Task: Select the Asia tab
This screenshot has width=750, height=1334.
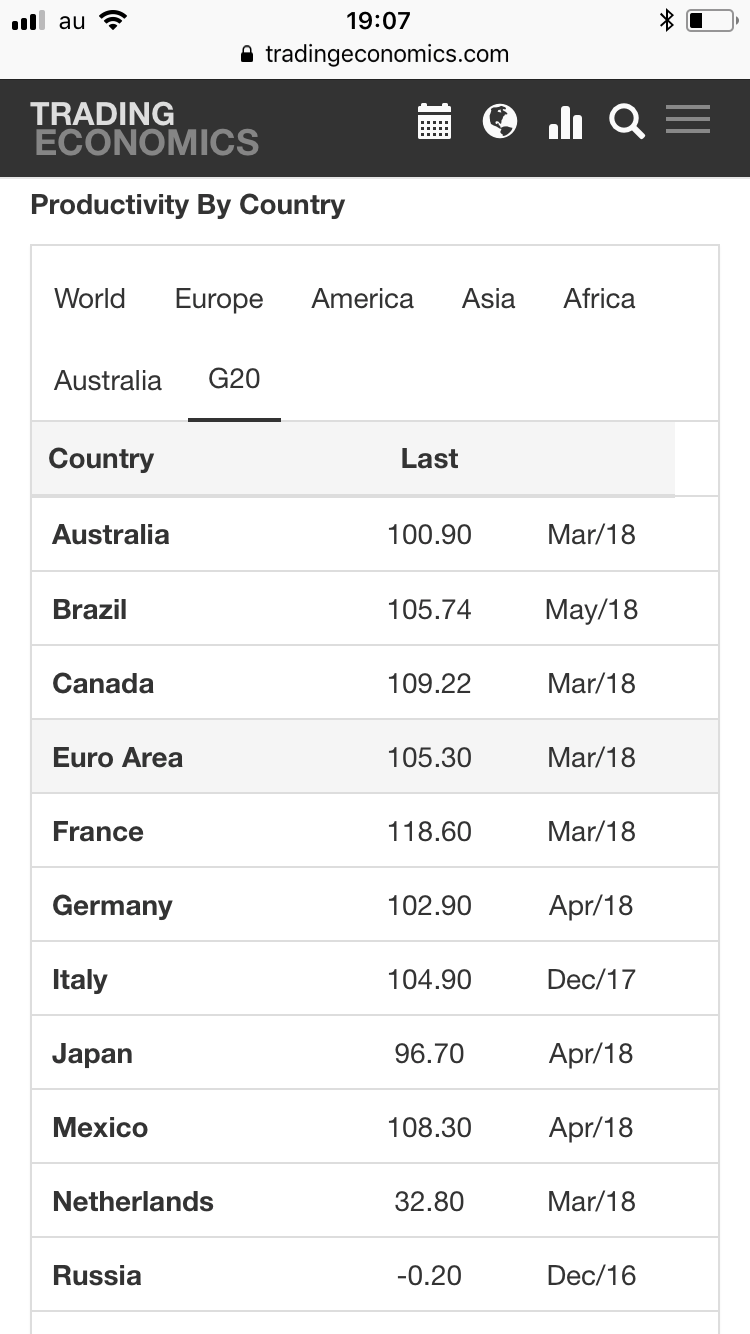Action: coord(488,299)
